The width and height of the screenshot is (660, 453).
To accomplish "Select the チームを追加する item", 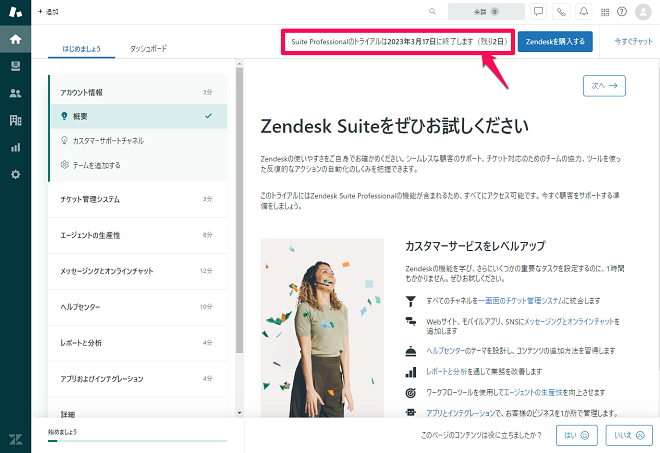I will (138, 165).
